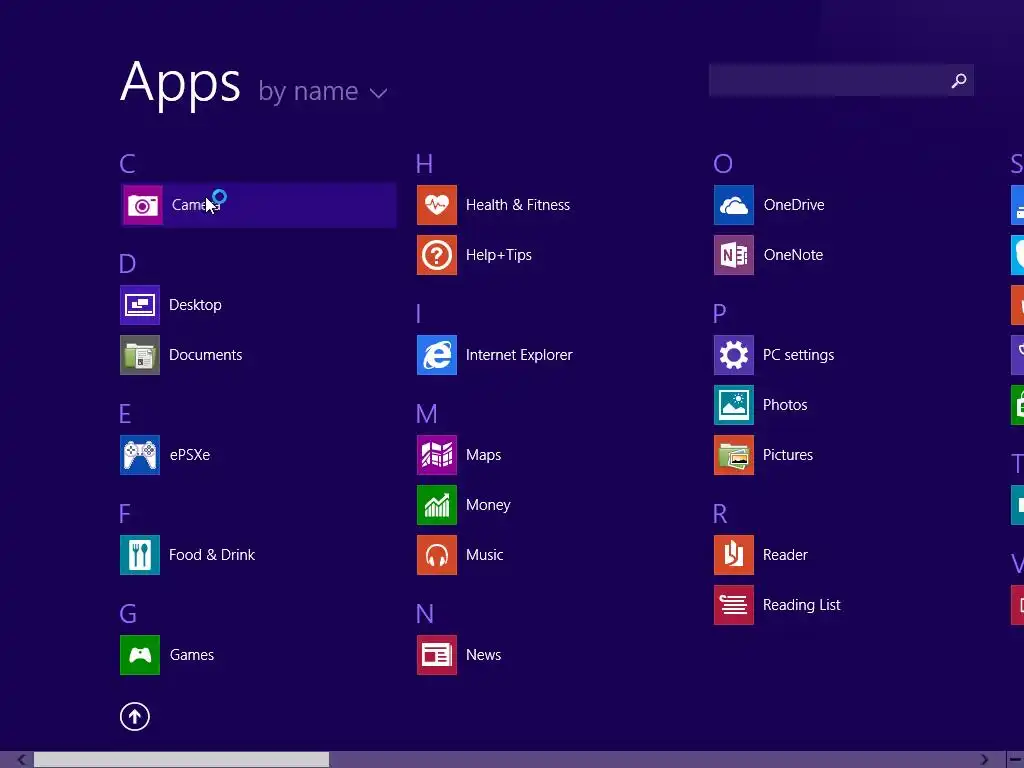Click the scrollbar left arrow
The width and height of the screenshot is (1024, 768).
[22, 760]
